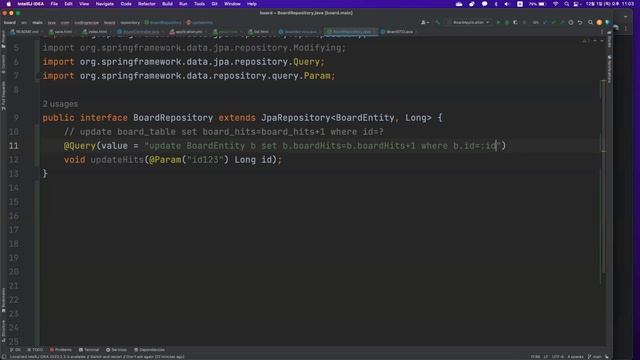This screenshot has width=640, height=360.
Task: Switch to the list.html editor tab
Action: click(259, 31)
